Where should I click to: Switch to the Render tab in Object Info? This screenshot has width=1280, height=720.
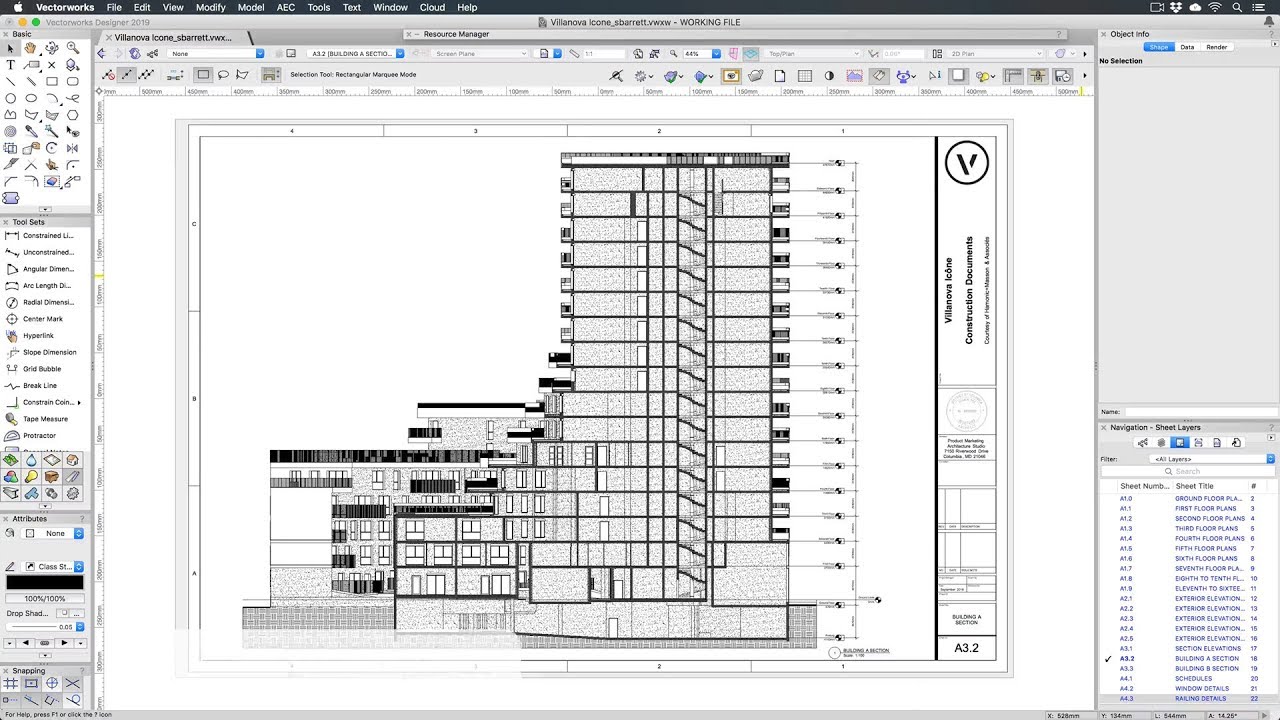point(1216,47)
